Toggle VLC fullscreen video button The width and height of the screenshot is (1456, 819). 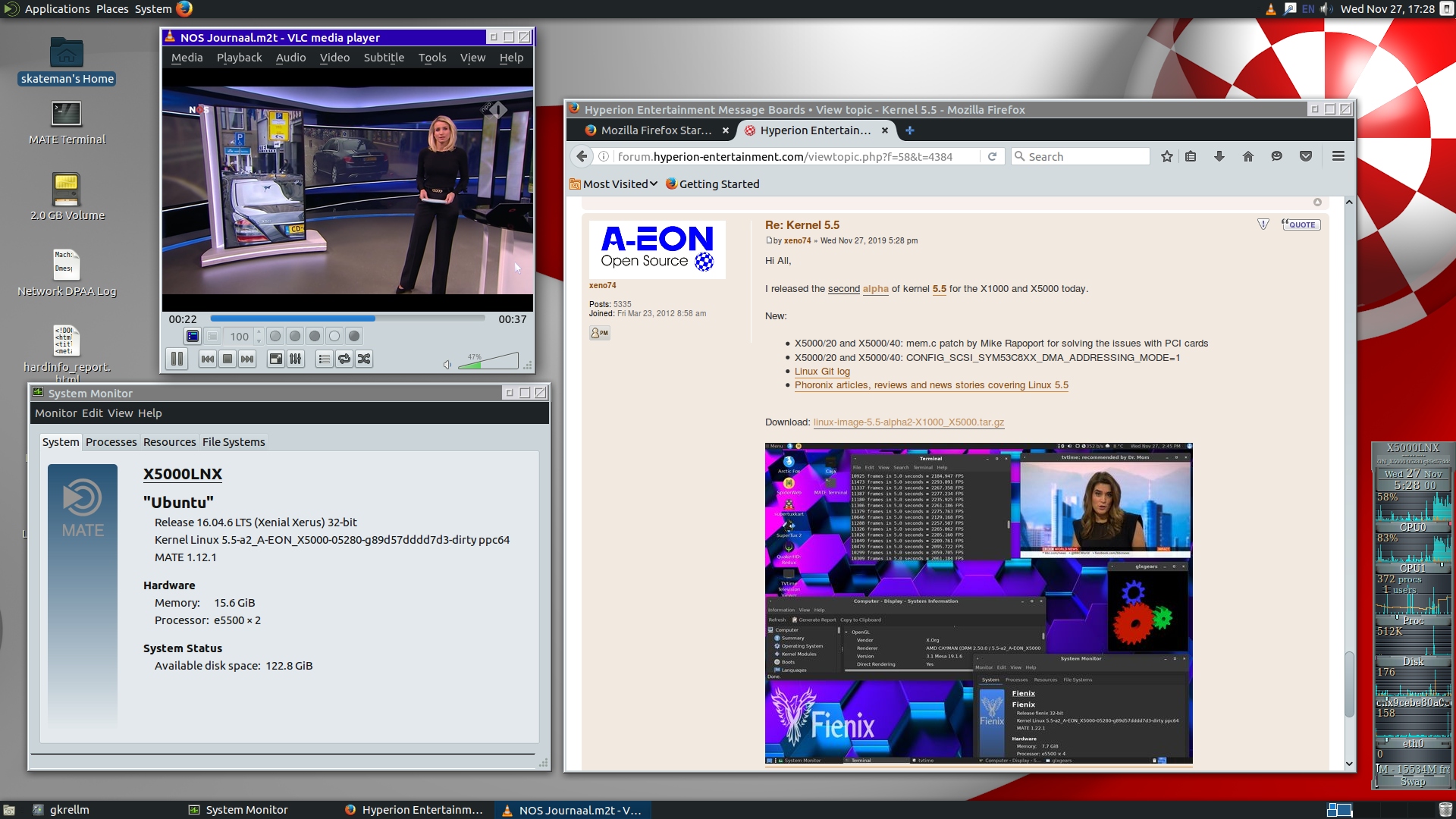[x=276, y=359]
